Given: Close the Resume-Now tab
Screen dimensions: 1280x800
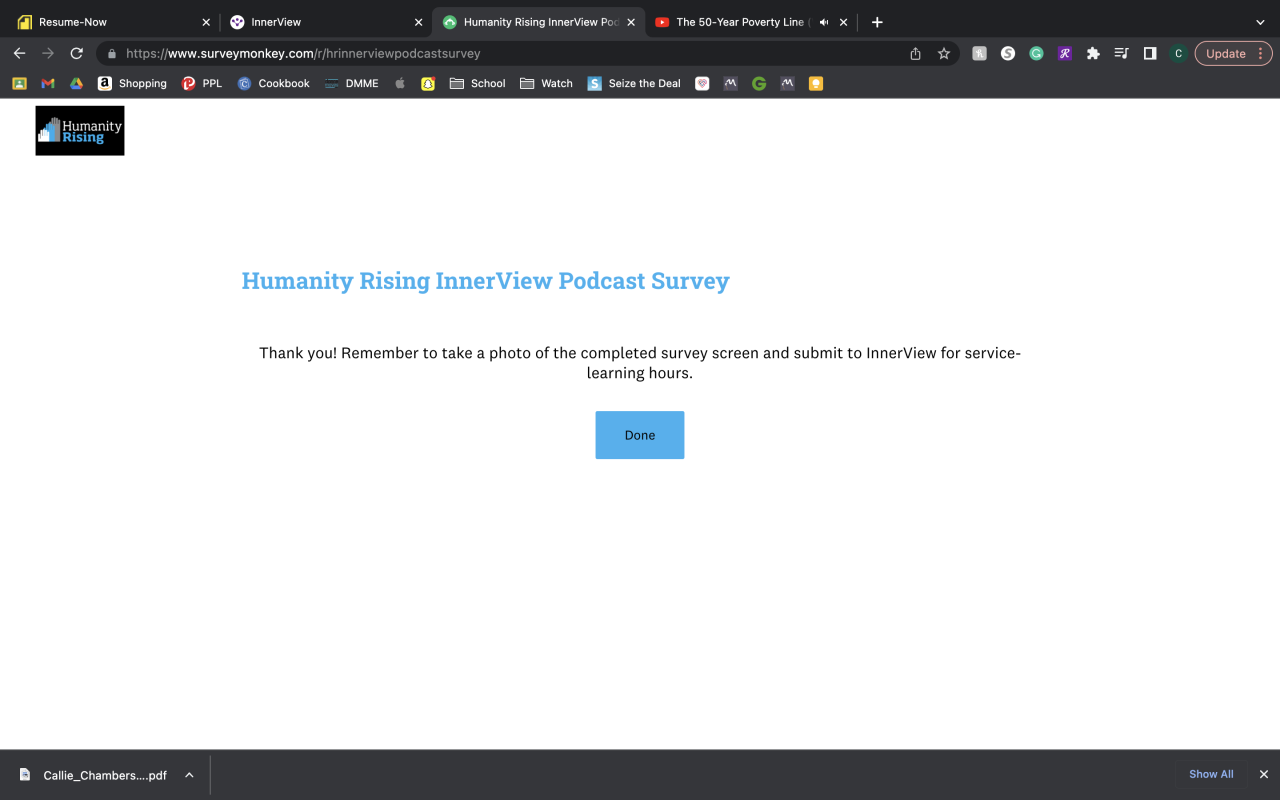Looking at the screenshot, I should (x=206, y=22).
